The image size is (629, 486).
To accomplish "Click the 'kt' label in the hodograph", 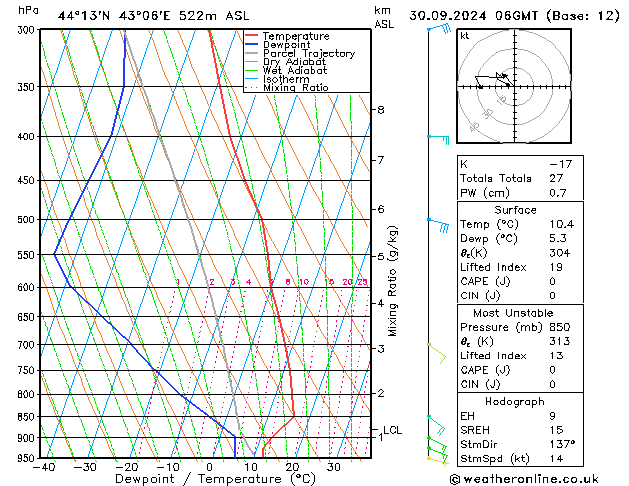I will tap(465, 36).
